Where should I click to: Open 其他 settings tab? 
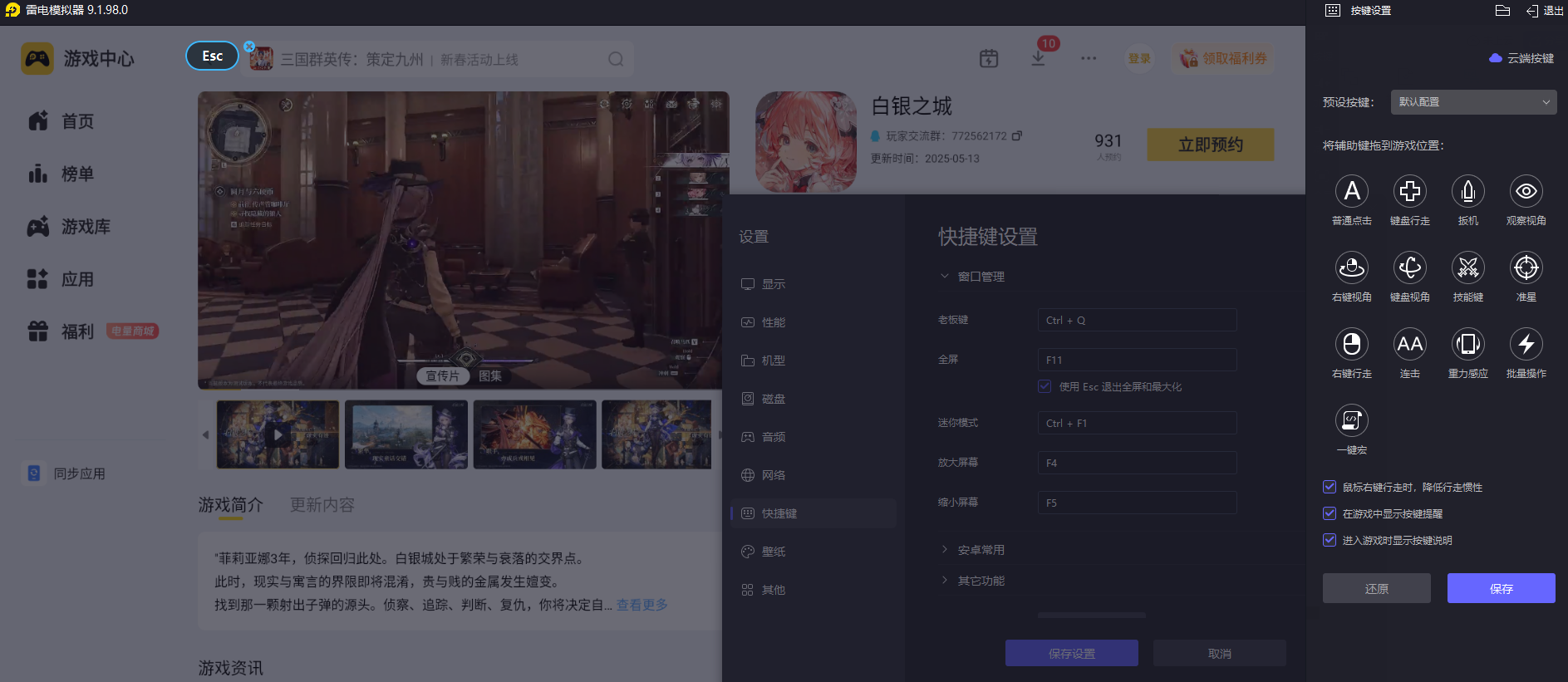(813, 590)
